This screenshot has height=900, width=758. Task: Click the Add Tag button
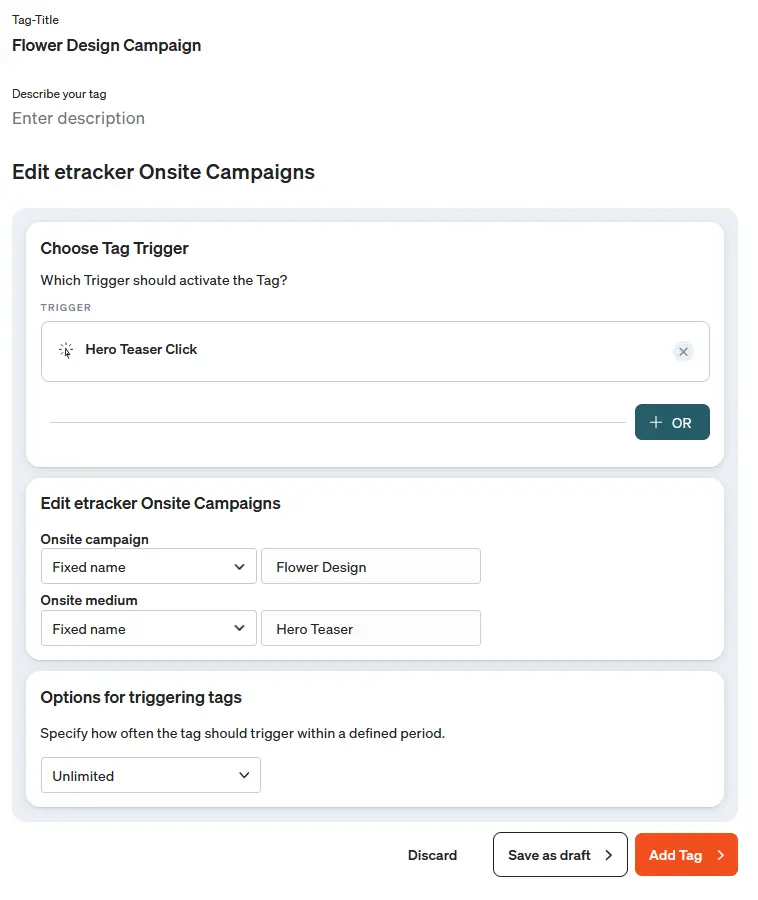tap(686, 855)
